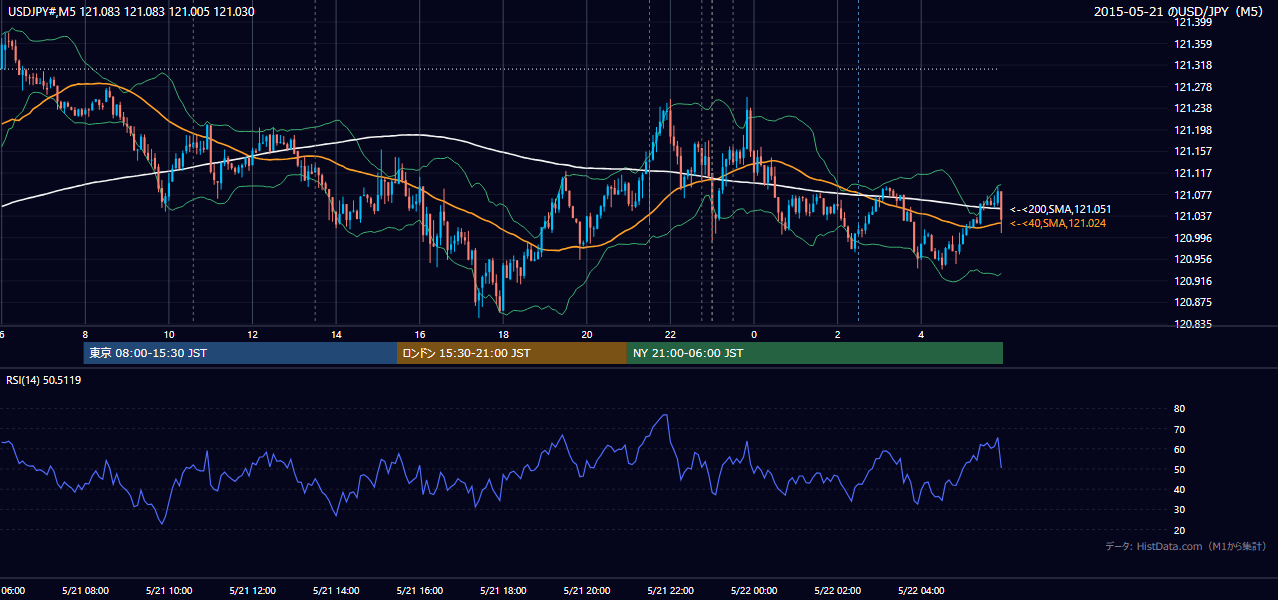Click price axis value 121.117
This screenshot has width=1278, height=600.
pos(1194,173)
